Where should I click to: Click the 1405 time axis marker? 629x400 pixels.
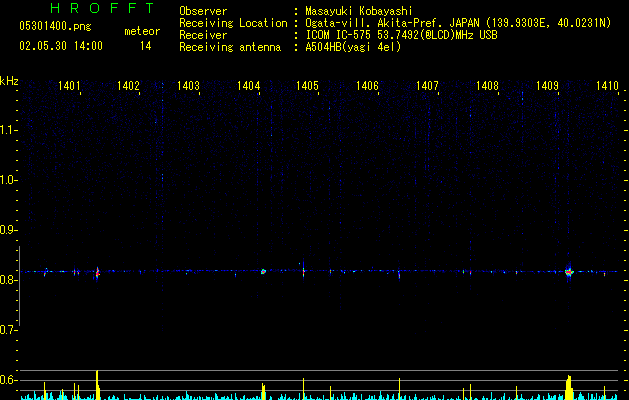307,86
